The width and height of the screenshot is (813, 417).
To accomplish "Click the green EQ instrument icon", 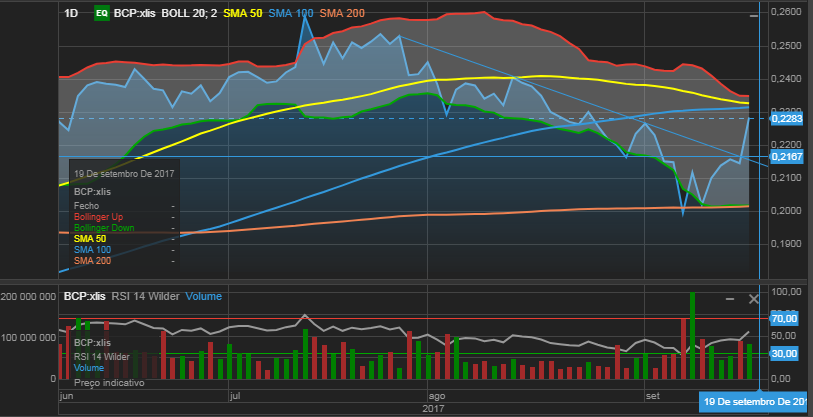I will (101, 13).
